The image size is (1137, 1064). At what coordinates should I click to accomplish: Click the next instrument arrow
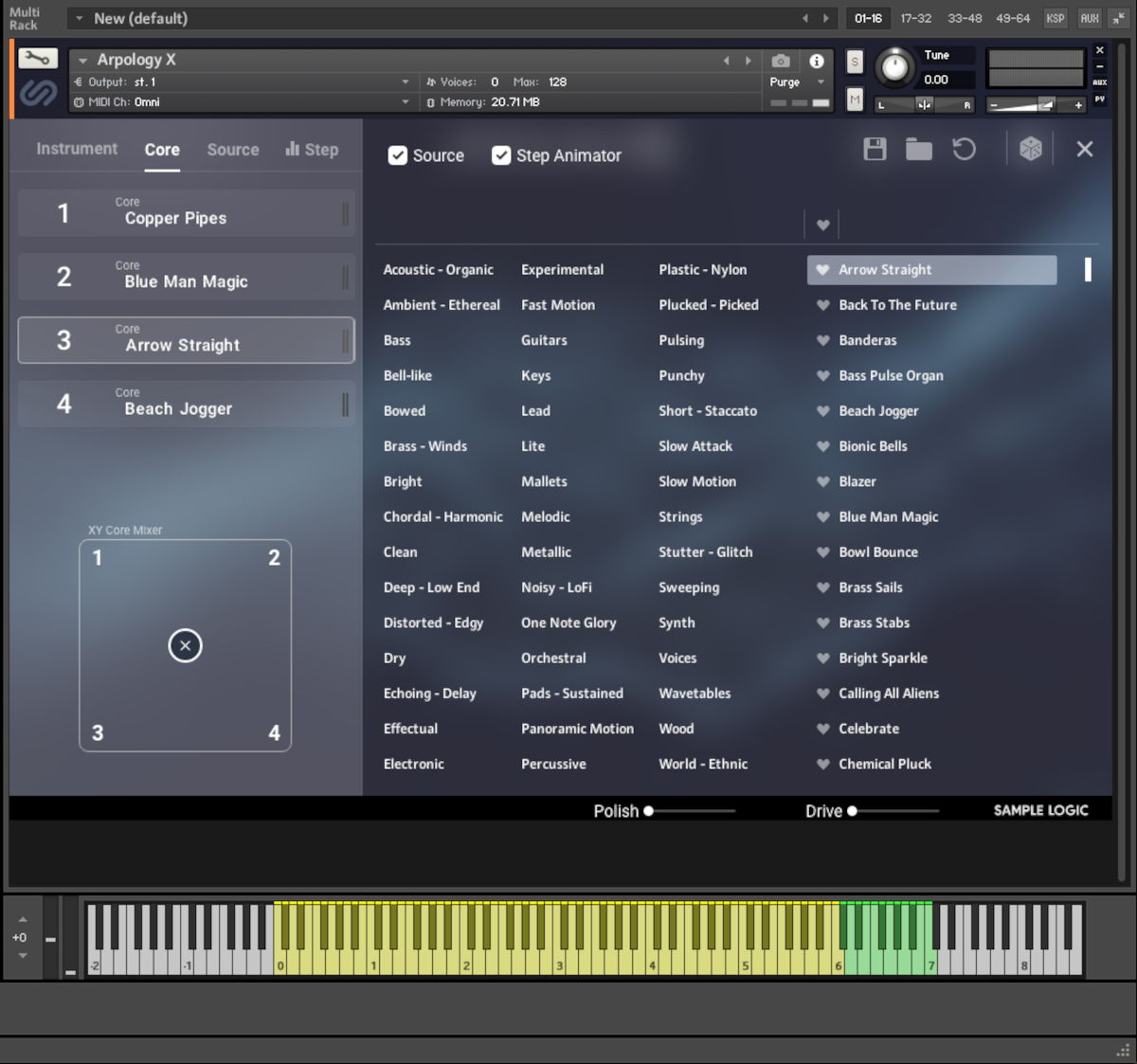click(748, 61)
